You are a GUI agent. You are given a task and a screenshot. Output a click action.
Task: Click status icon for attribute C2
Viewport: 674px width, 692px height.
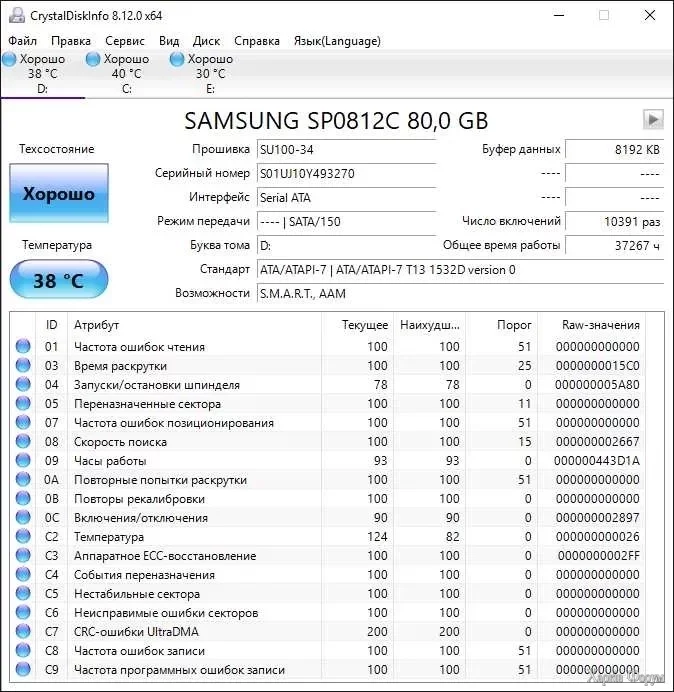click(x=23, y=536)
